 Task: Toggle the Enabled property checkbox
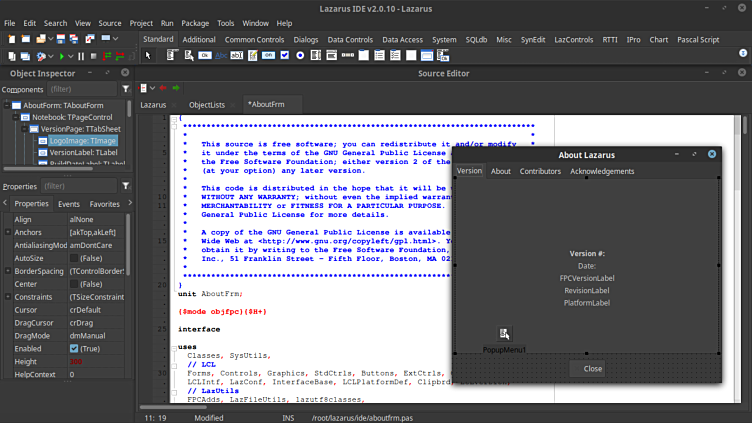(74, 347)
